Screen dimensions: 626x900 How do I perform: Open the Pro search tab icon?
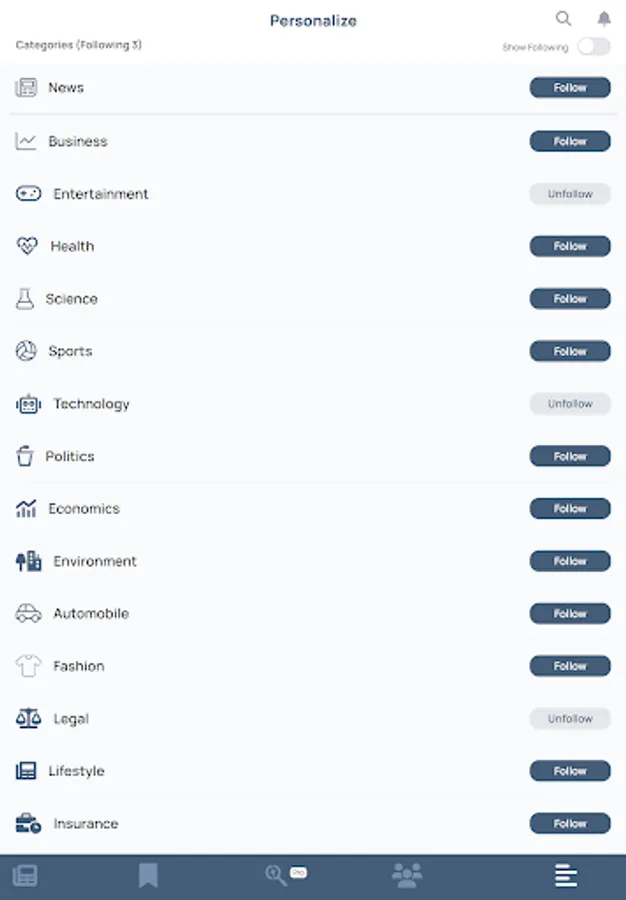click(x=284, y=875)
